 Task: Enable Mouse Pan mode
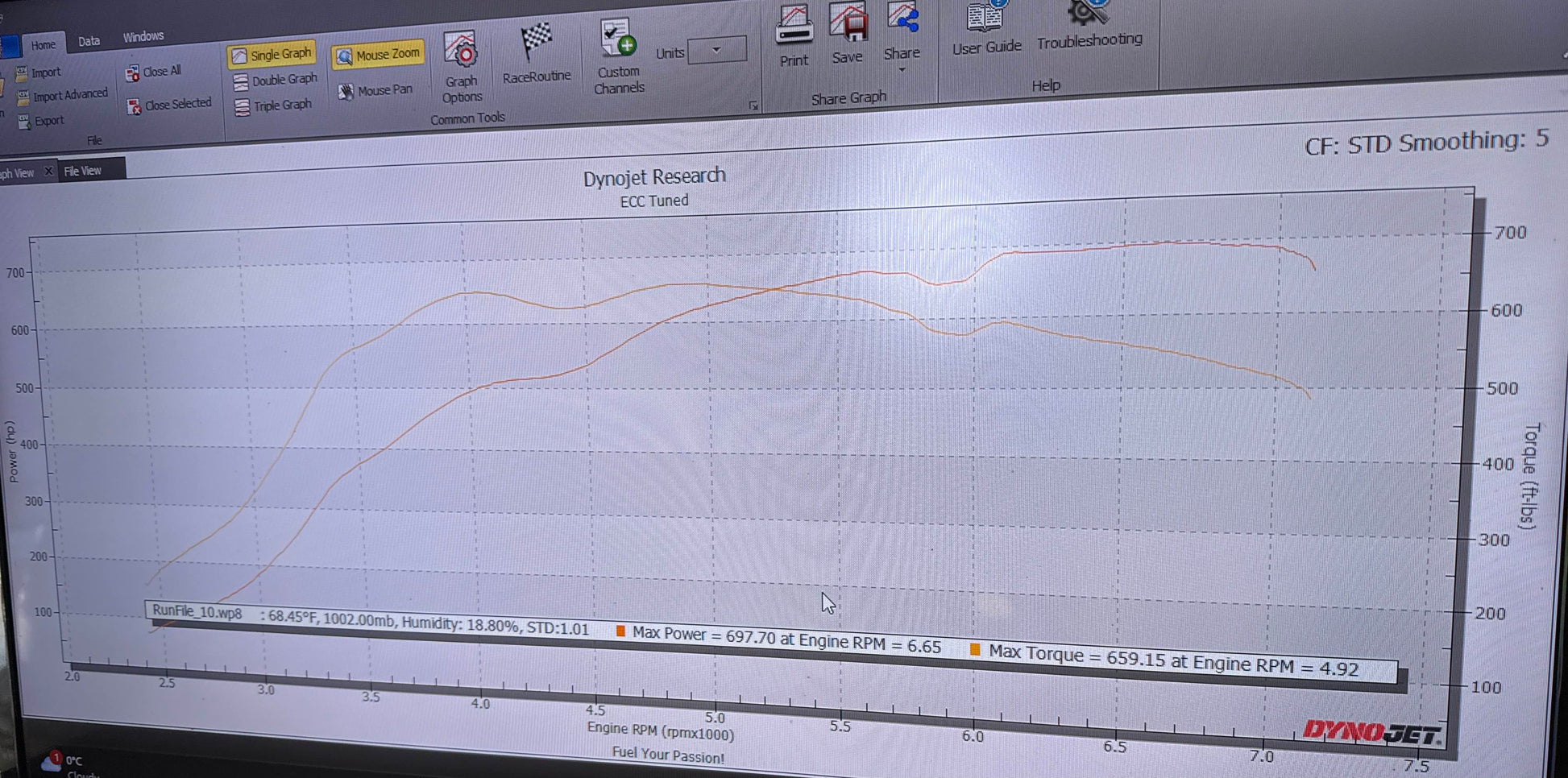click(x=375, y=91)
